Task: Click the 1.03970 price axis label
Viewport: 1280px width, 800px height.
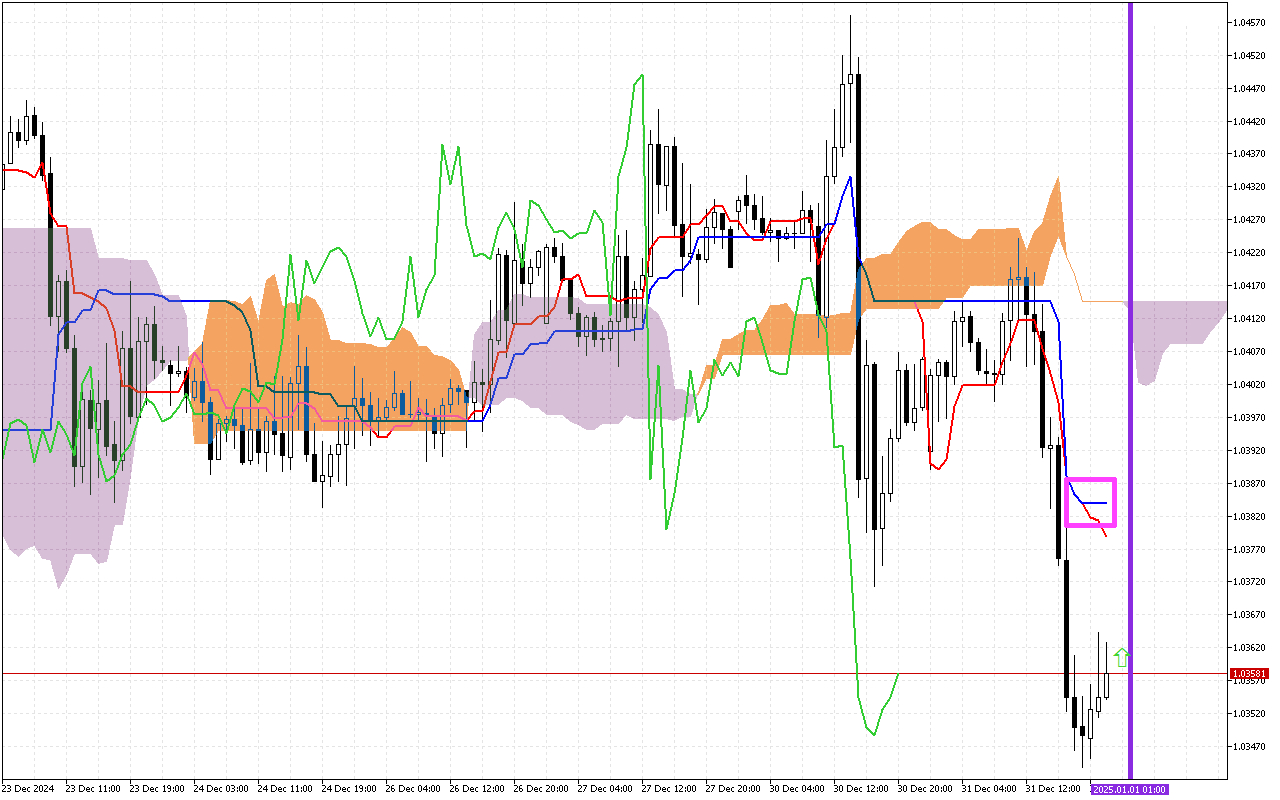Action: pyautogui.click(x=1247, y=418)
